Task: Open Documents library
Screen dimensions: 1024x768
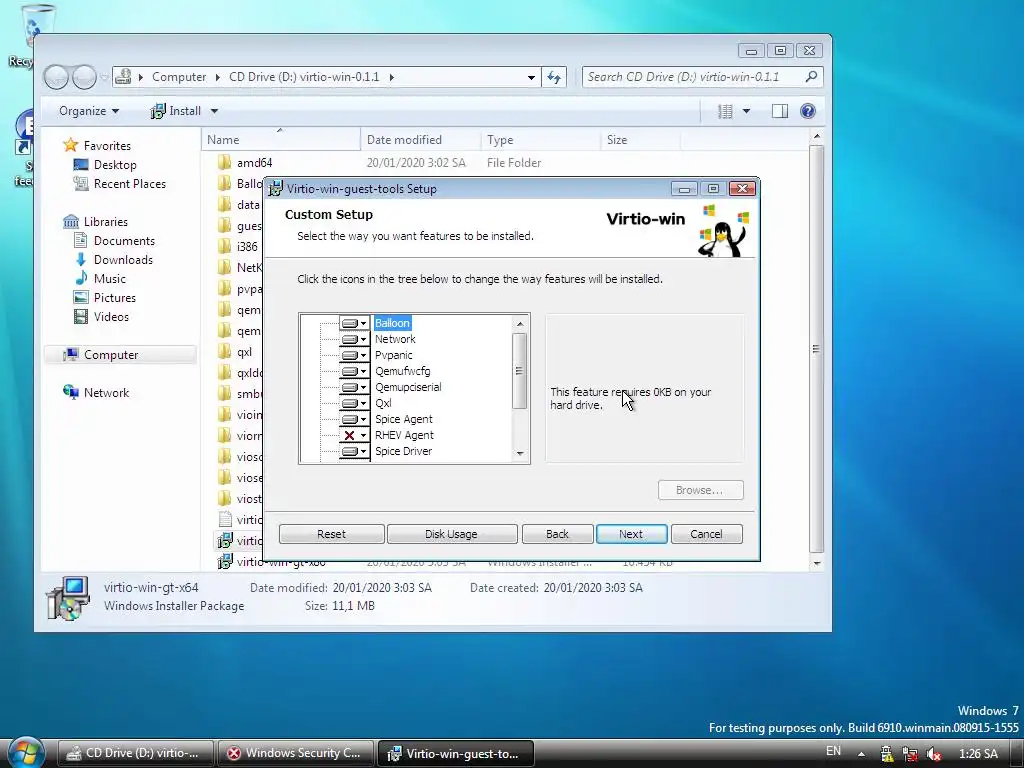Action: tap(124, 240)
